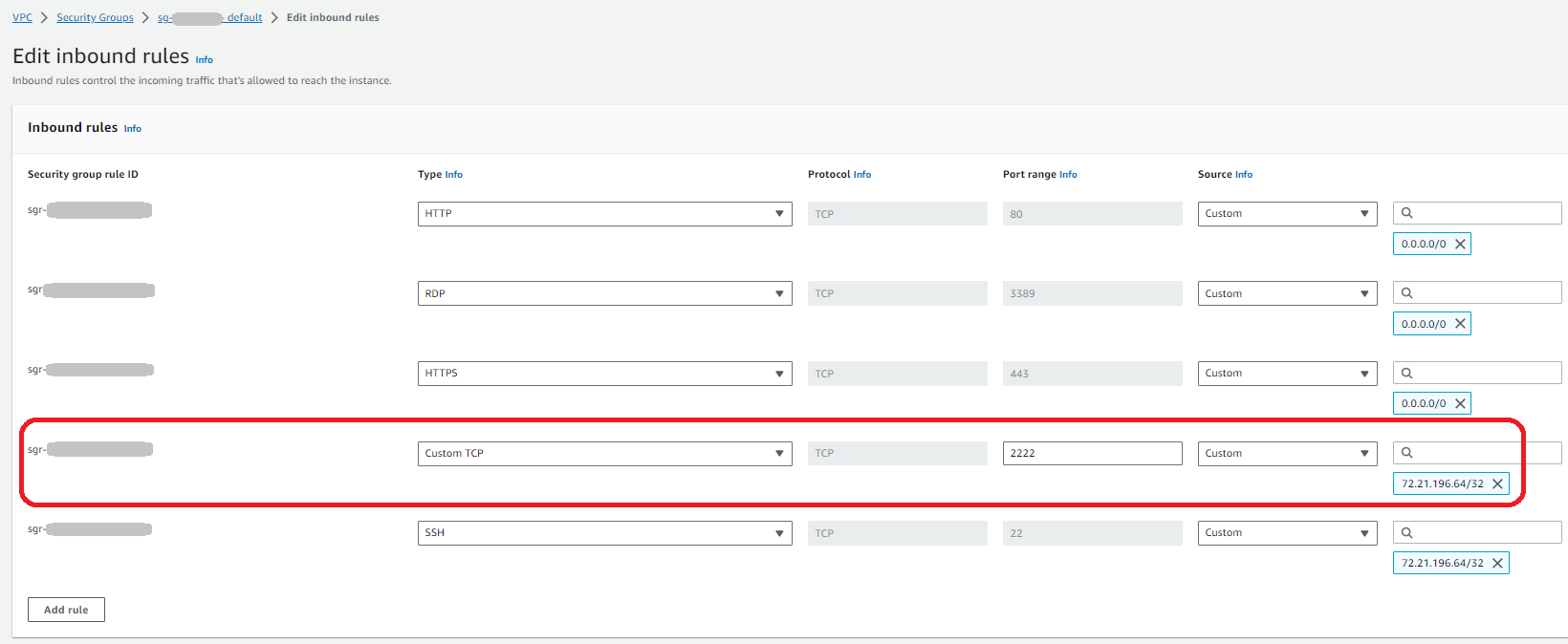
Task: Open the HTTP type dropdown
Action: pyautogui.click(x=604, y=214)
